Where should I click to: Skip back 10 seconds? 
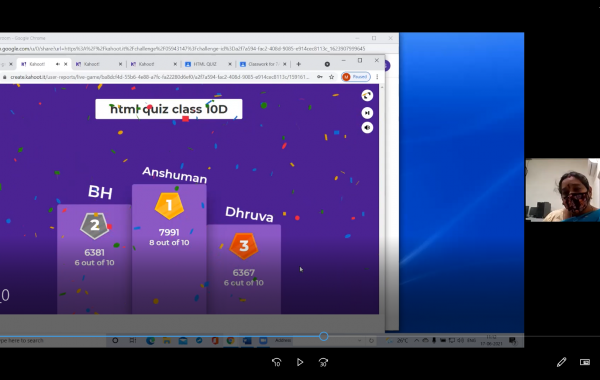(277, 362)
